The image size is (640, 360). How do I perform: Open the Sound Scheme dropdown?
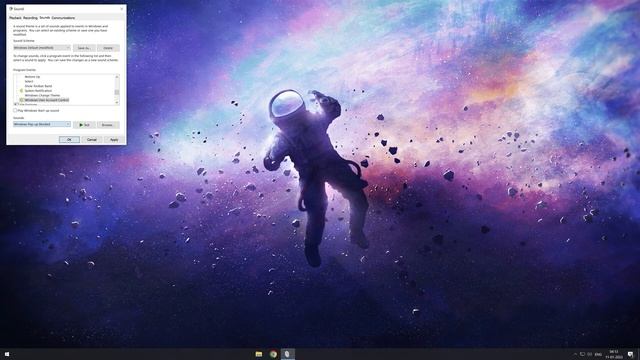42,48
